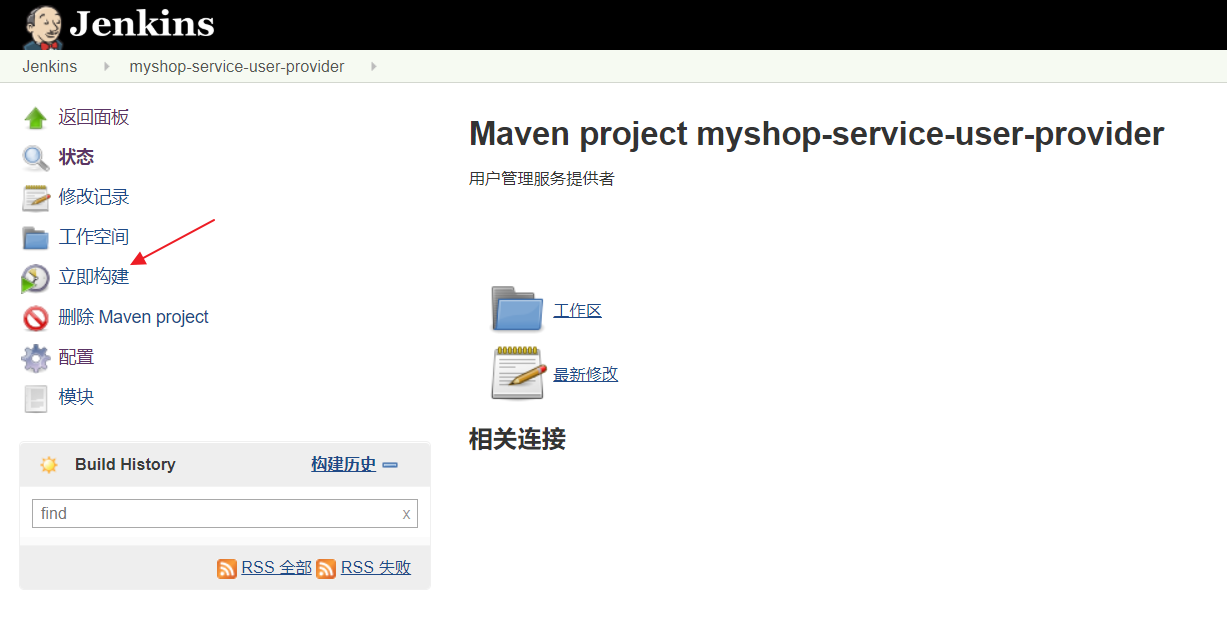Select myshop-service-user-provider breadcrumb item
This screenshot has height=637, width=1227.
point(237,67)
